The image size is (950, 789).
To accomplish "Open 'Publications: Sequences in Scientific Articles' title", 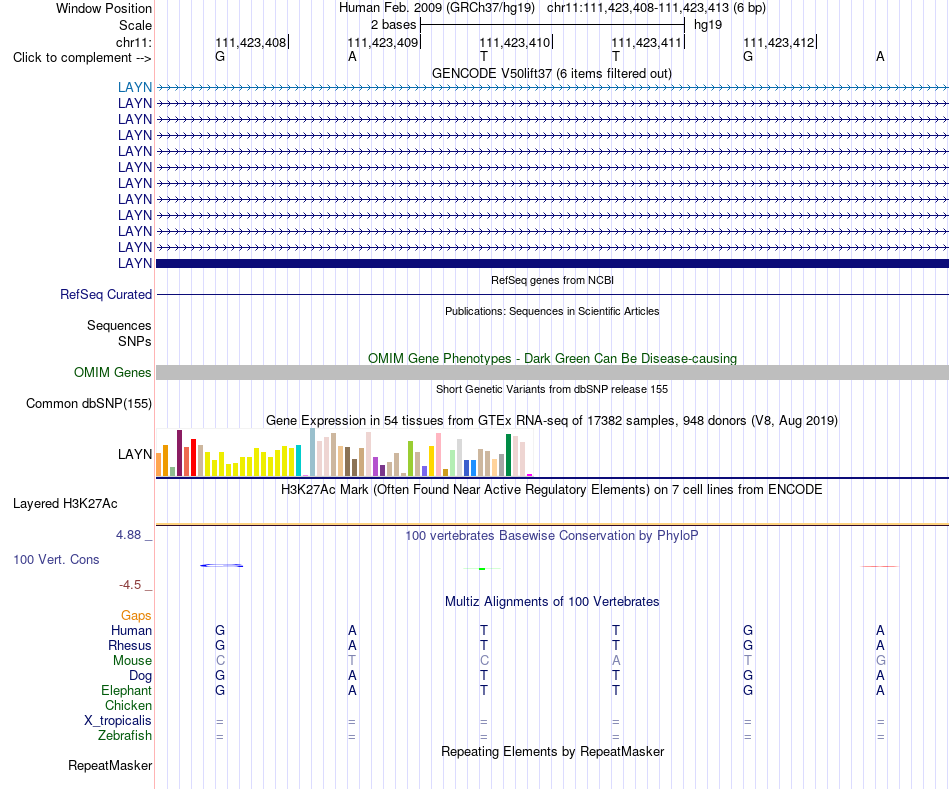I will [x=552, y=311].
